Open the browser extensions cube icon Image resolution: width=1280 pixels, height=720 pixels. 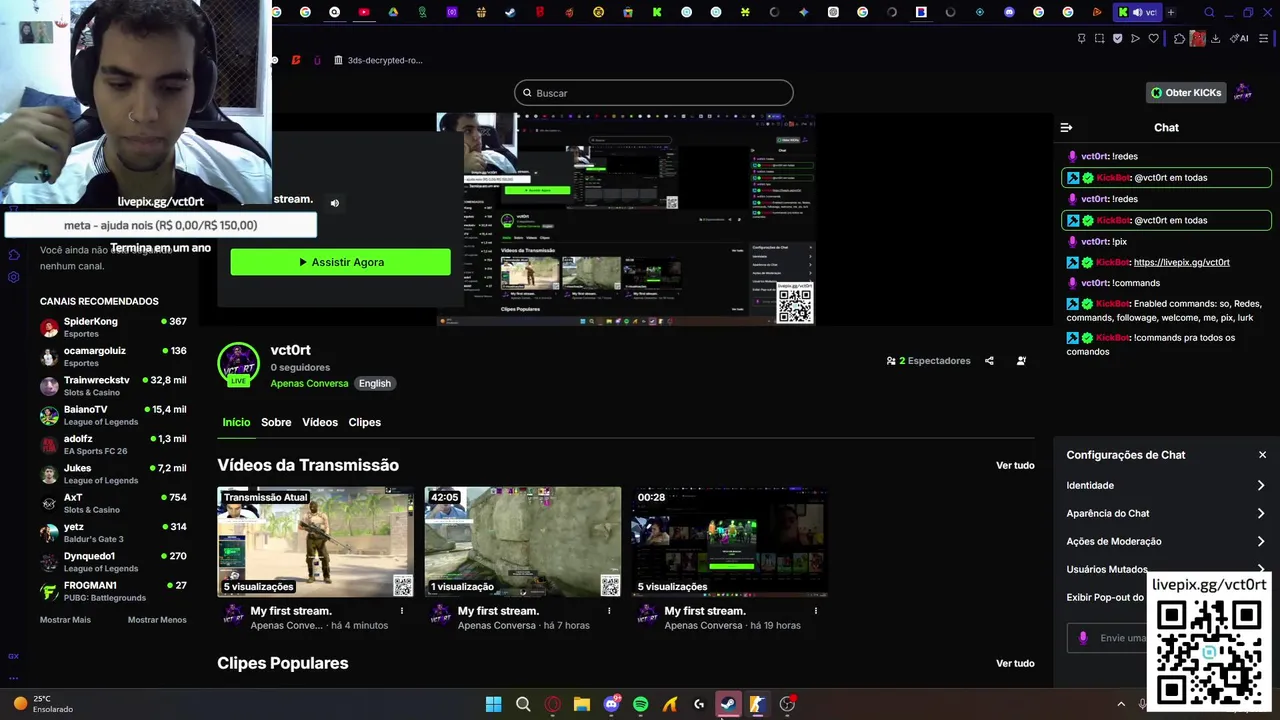(1179, 39)
